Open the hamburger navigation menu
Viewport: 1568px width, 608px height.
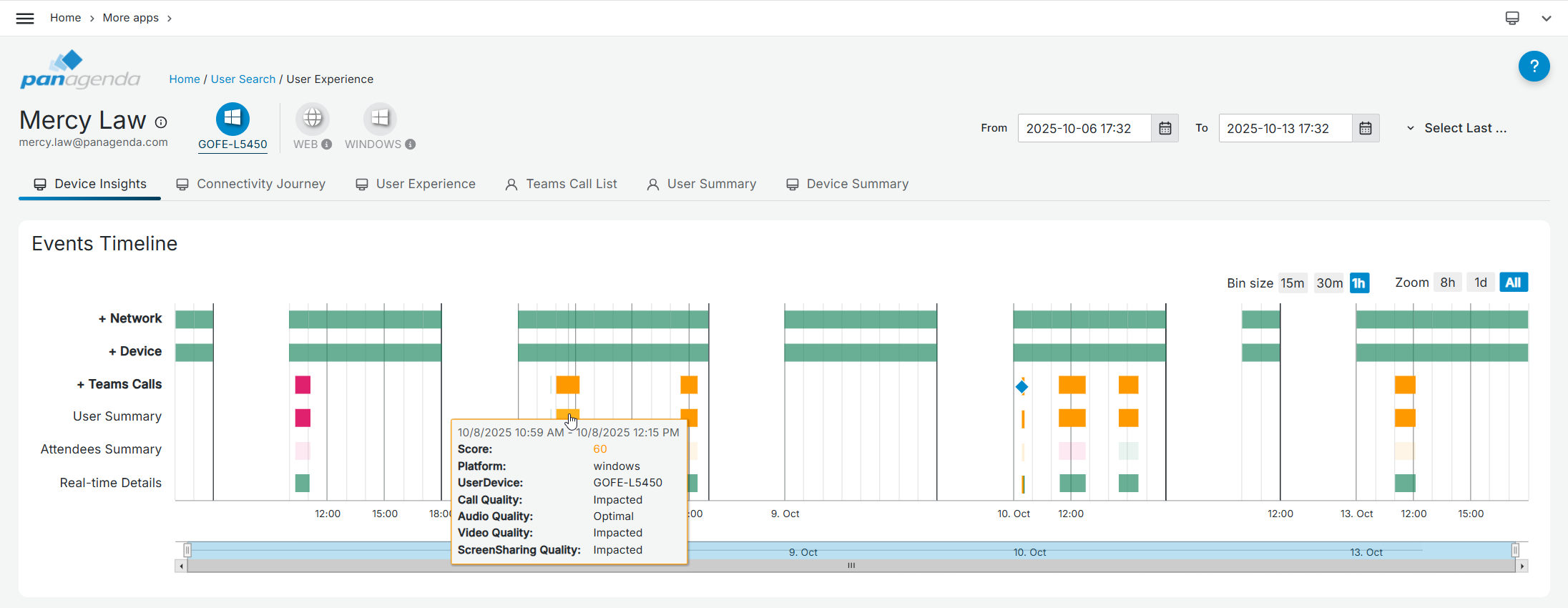pyautogui.click(x=25, y=18)
